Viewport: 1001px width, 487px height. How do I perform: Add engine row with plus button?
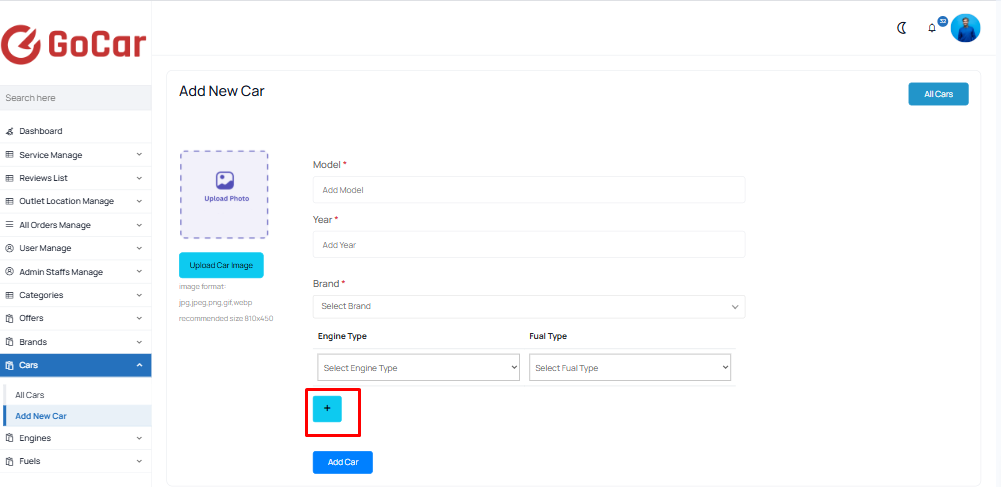327,408
